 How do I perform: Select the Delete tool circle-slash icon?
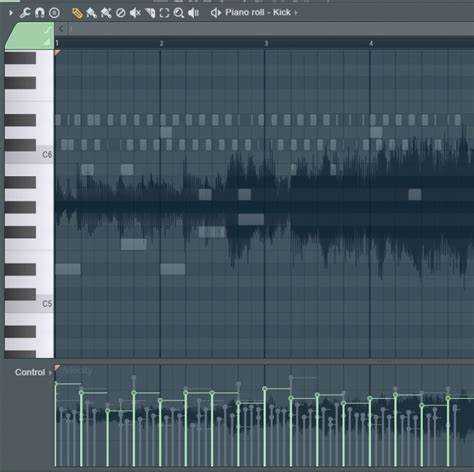(x=120, y=13)
